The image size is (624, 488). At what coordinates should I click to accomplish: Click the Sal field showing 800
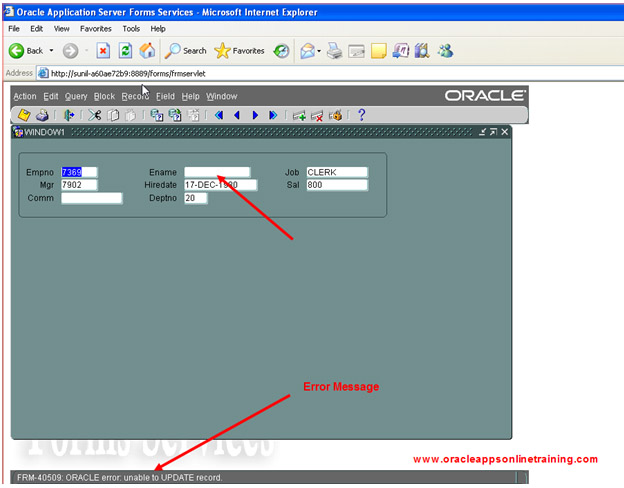[x=337, y=185]
